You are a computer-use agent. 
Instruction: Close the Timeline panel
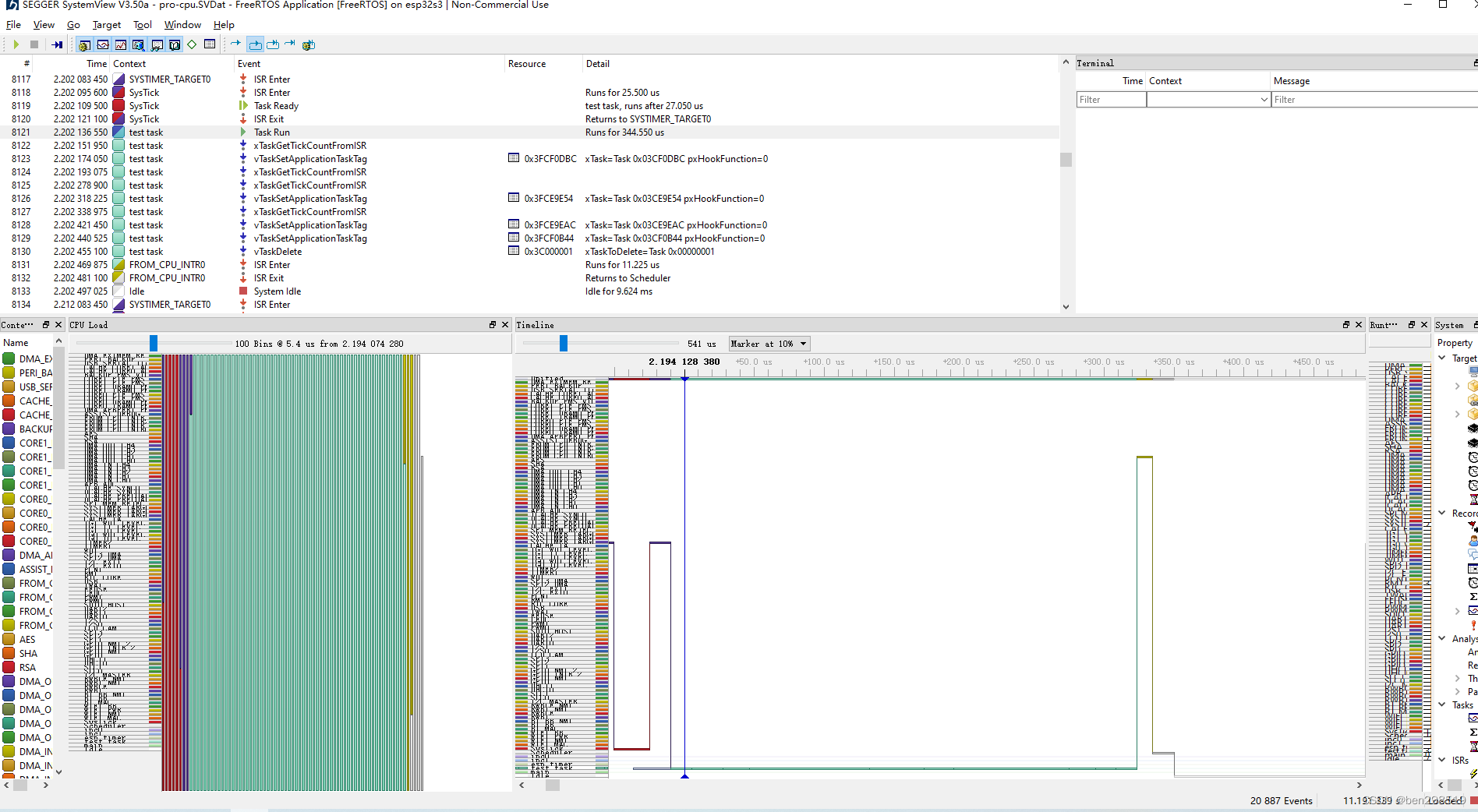click(1359, 325)
